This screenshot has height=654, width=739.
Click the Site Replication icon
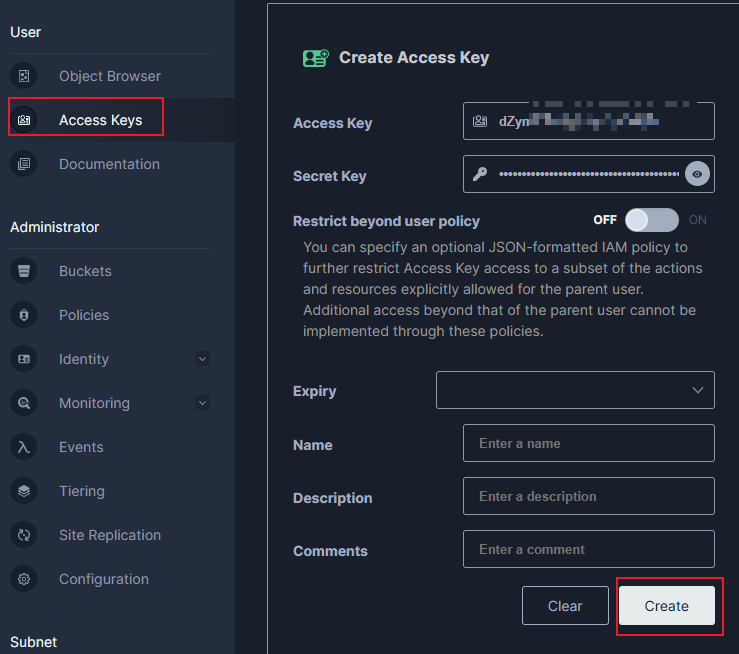(x=24, y=535)
